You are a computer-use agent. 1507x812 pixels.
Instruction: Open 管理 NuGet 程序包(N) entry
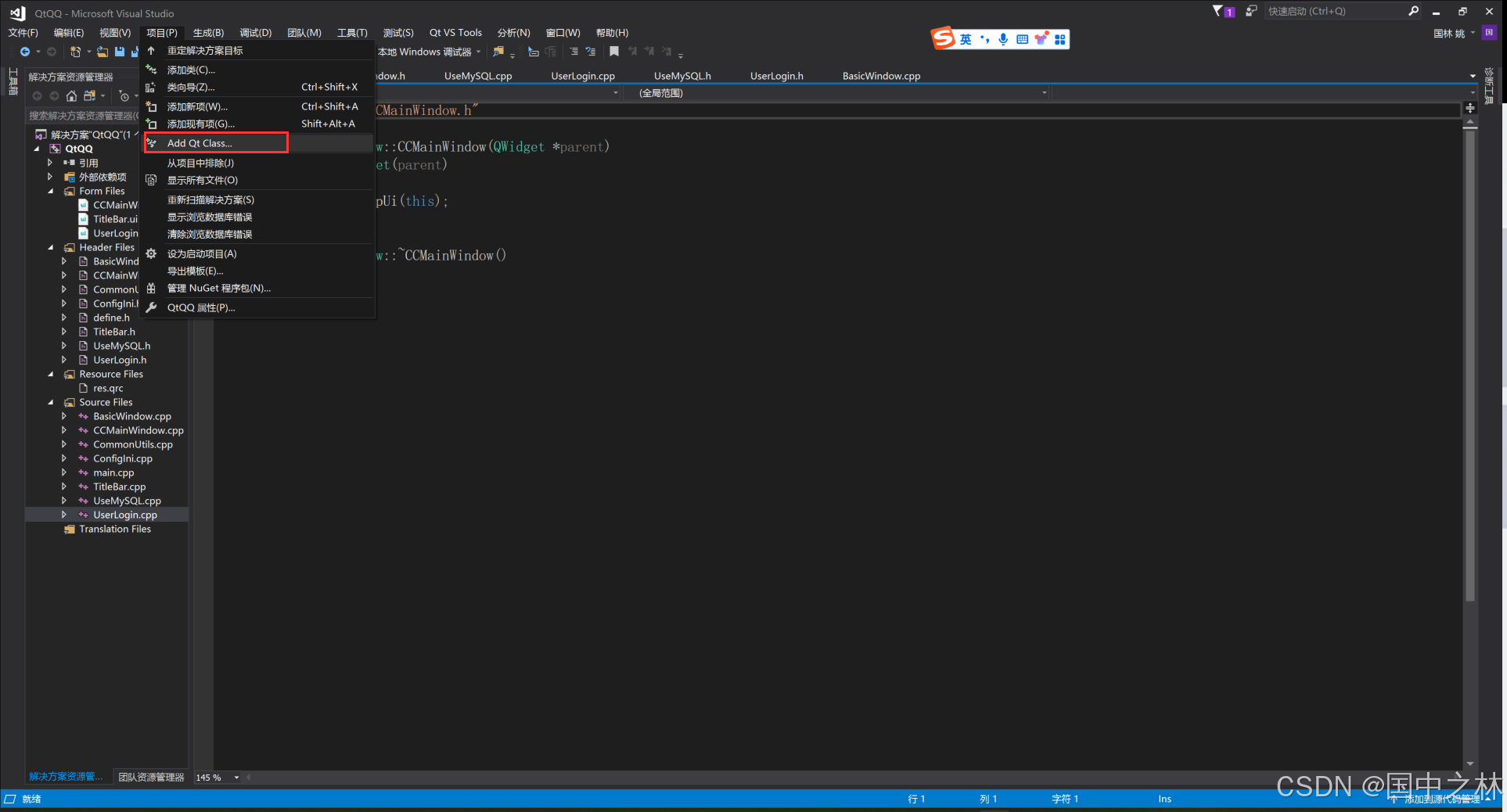[x=258, y=288]
